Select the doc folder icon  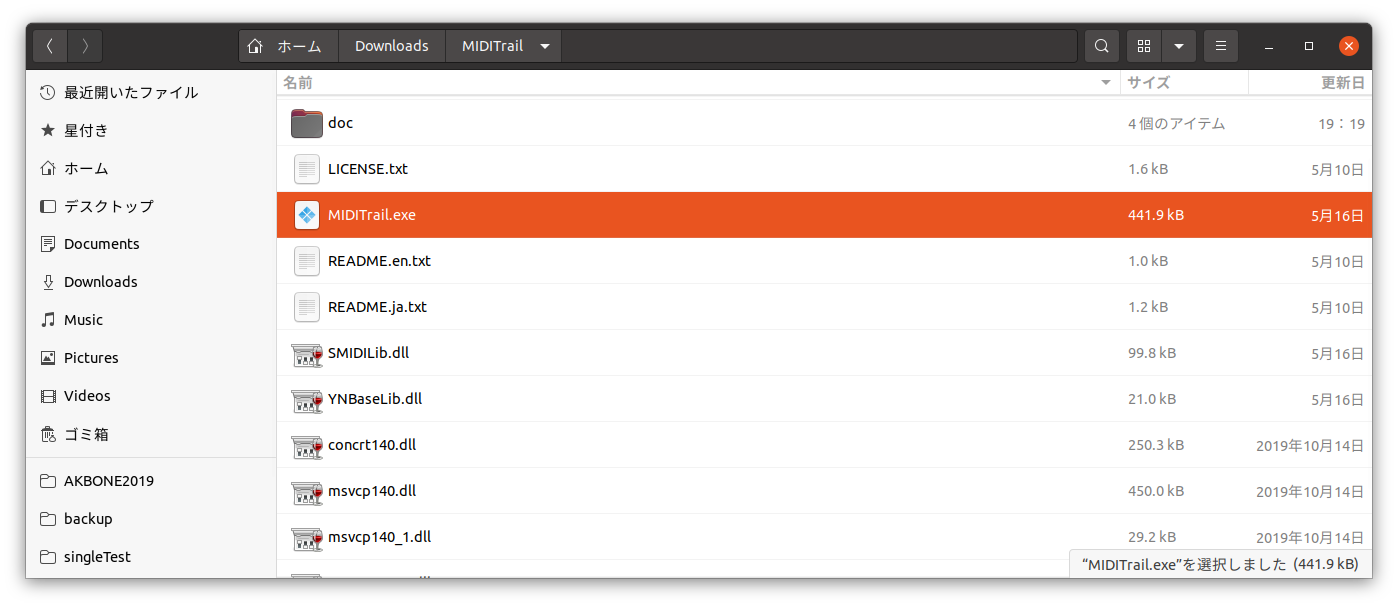tap(307, 123)
